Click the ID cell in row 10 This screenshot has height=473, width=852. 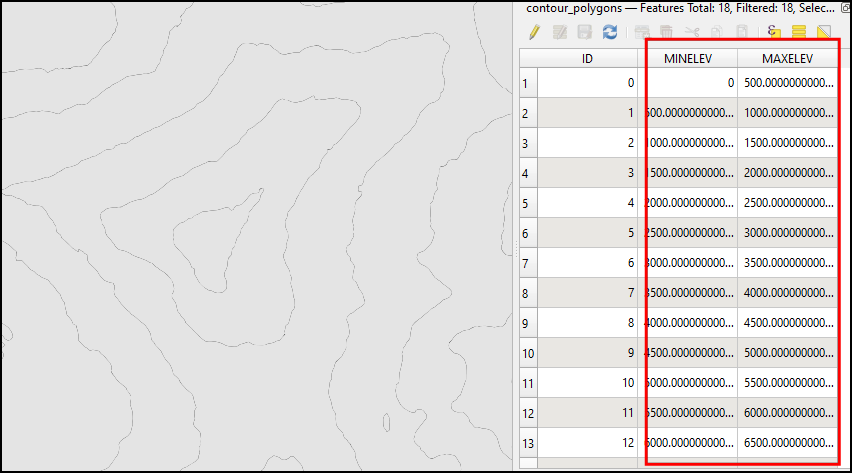(587, 353)
